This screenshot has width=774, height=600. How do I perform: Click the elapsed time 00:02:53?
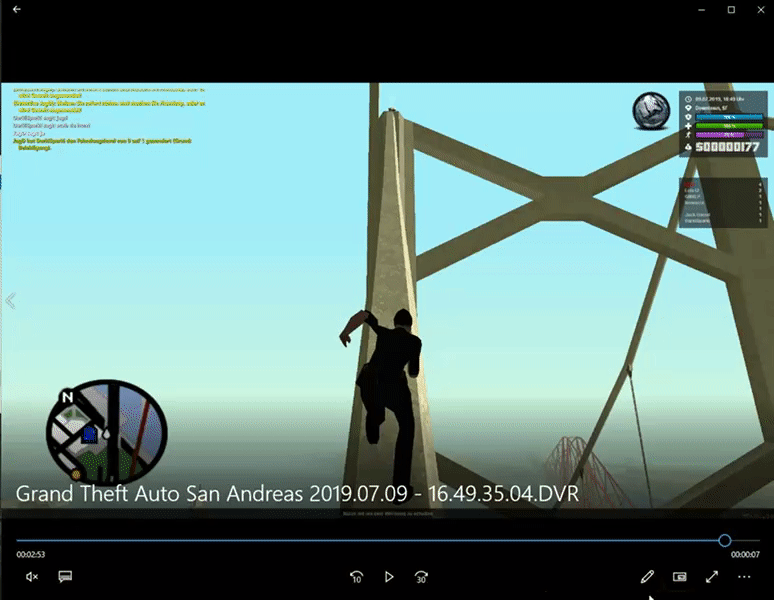point(31,555)
